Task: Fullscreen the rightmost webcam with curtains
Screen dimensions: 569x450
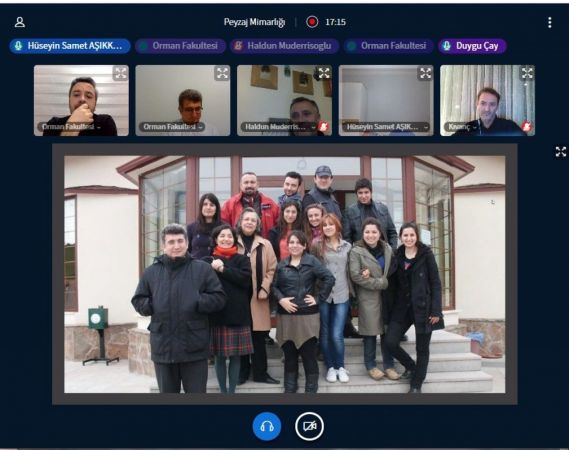Action: (x=527, y=73)
